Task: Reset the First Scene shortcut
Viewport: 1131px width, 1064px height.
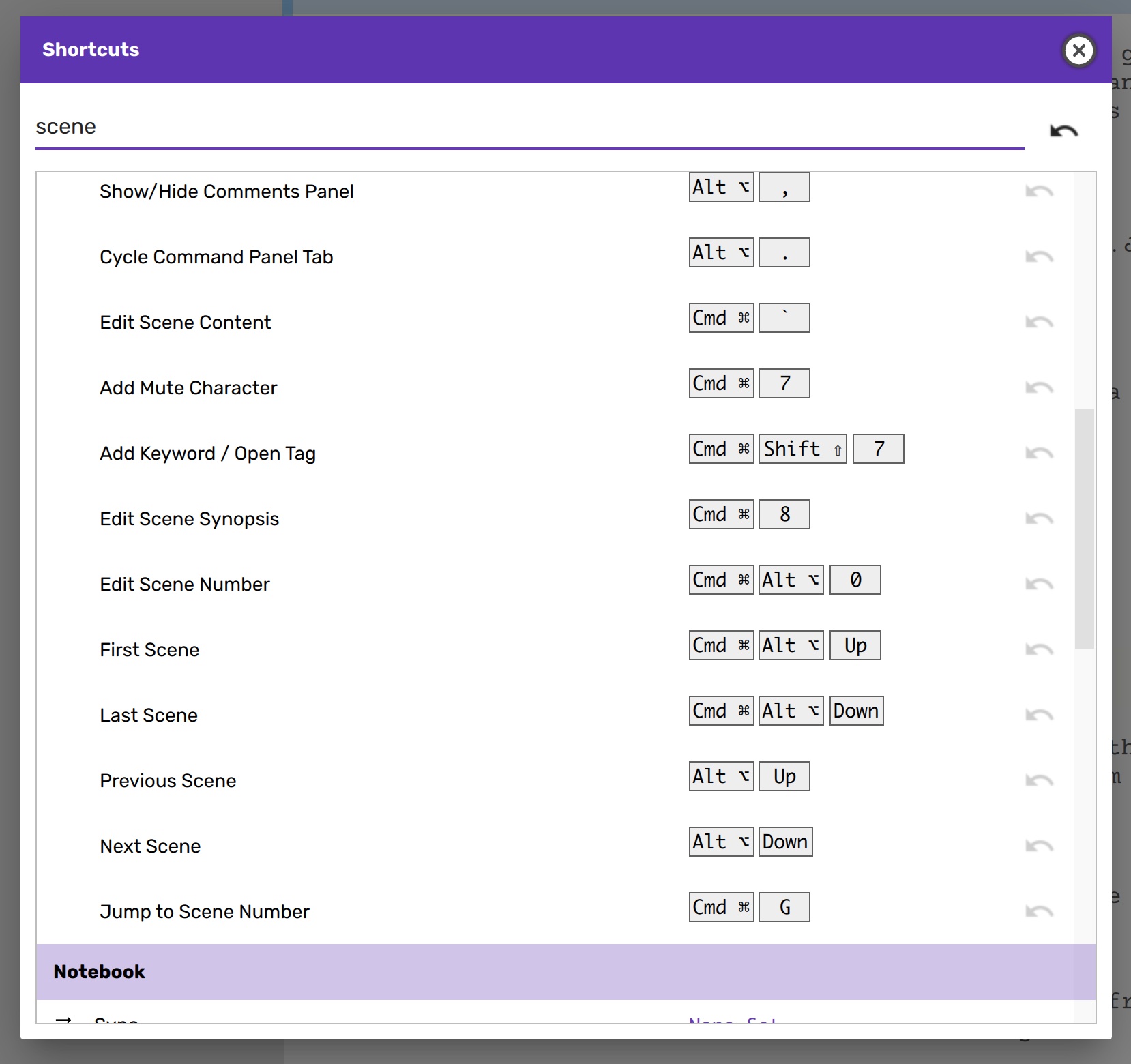Action: point(1039,650)
